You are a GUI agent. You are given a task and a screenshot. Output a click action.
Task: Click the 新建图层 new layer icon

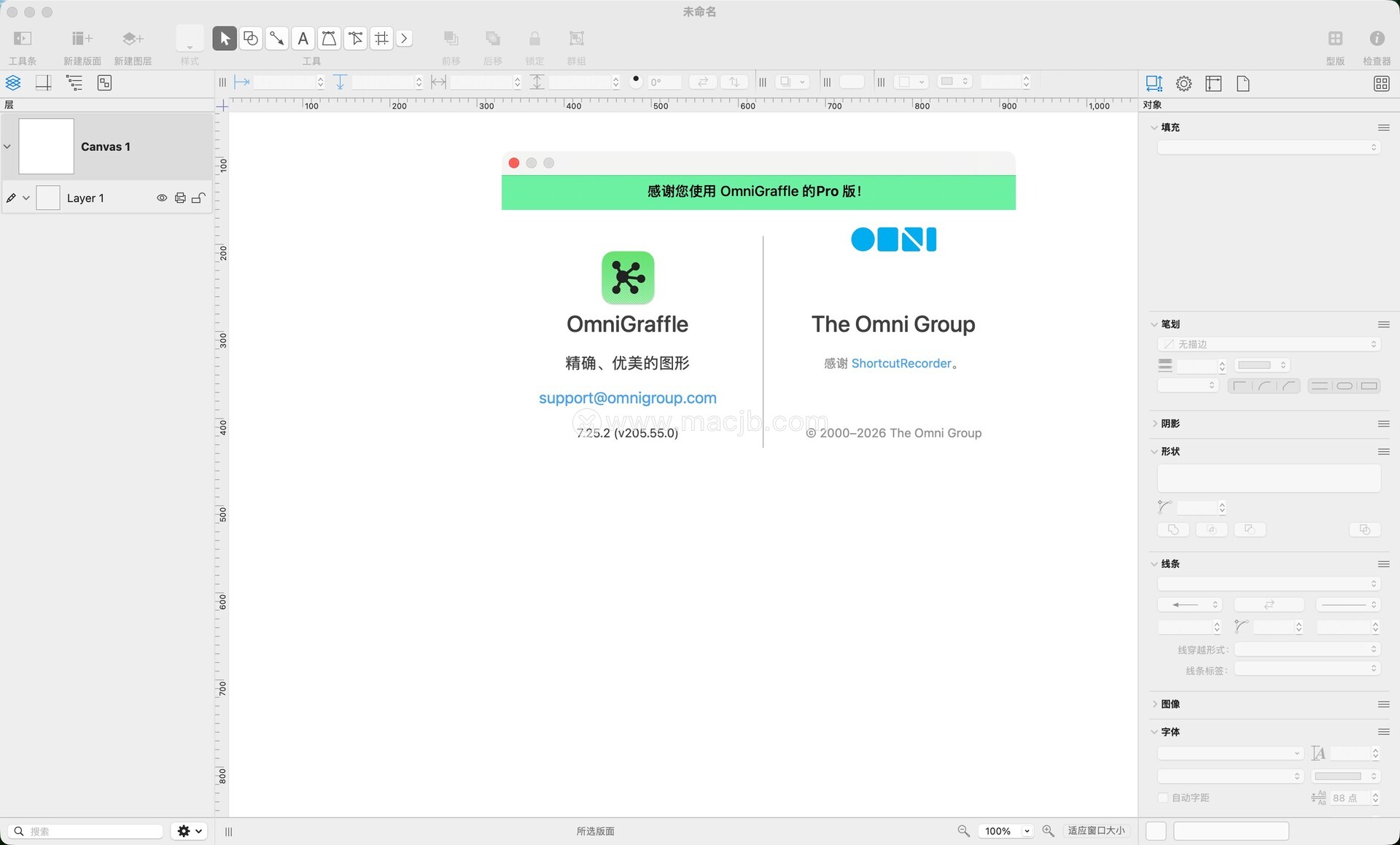coord(133,39)
